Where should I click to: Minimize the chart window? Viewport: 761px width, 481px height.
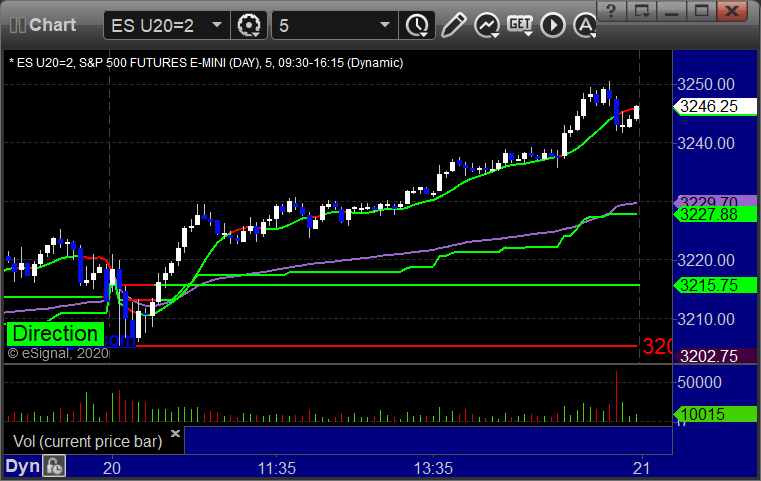tap(672, 11)
